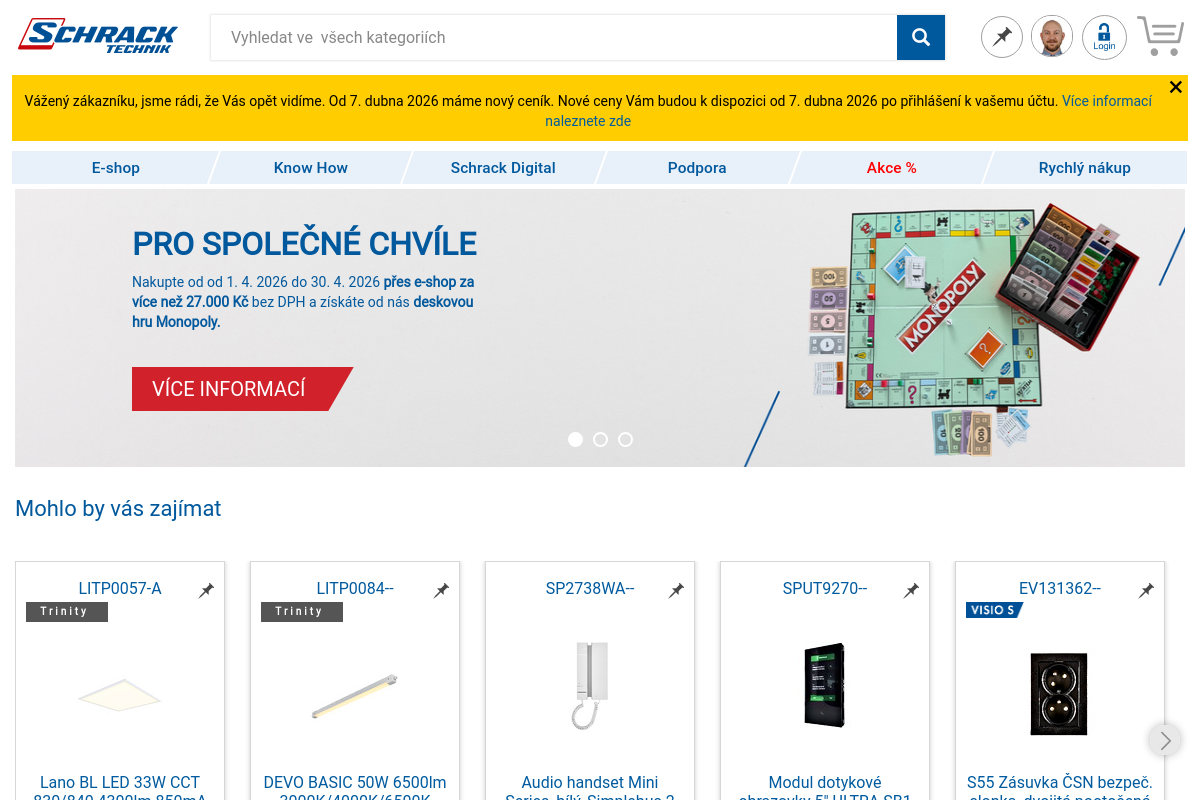Focus the 'Vyhledat ve všech kategoriích' search field
This screenshot has width=1200, height=800.
click(x=553, y=38)
